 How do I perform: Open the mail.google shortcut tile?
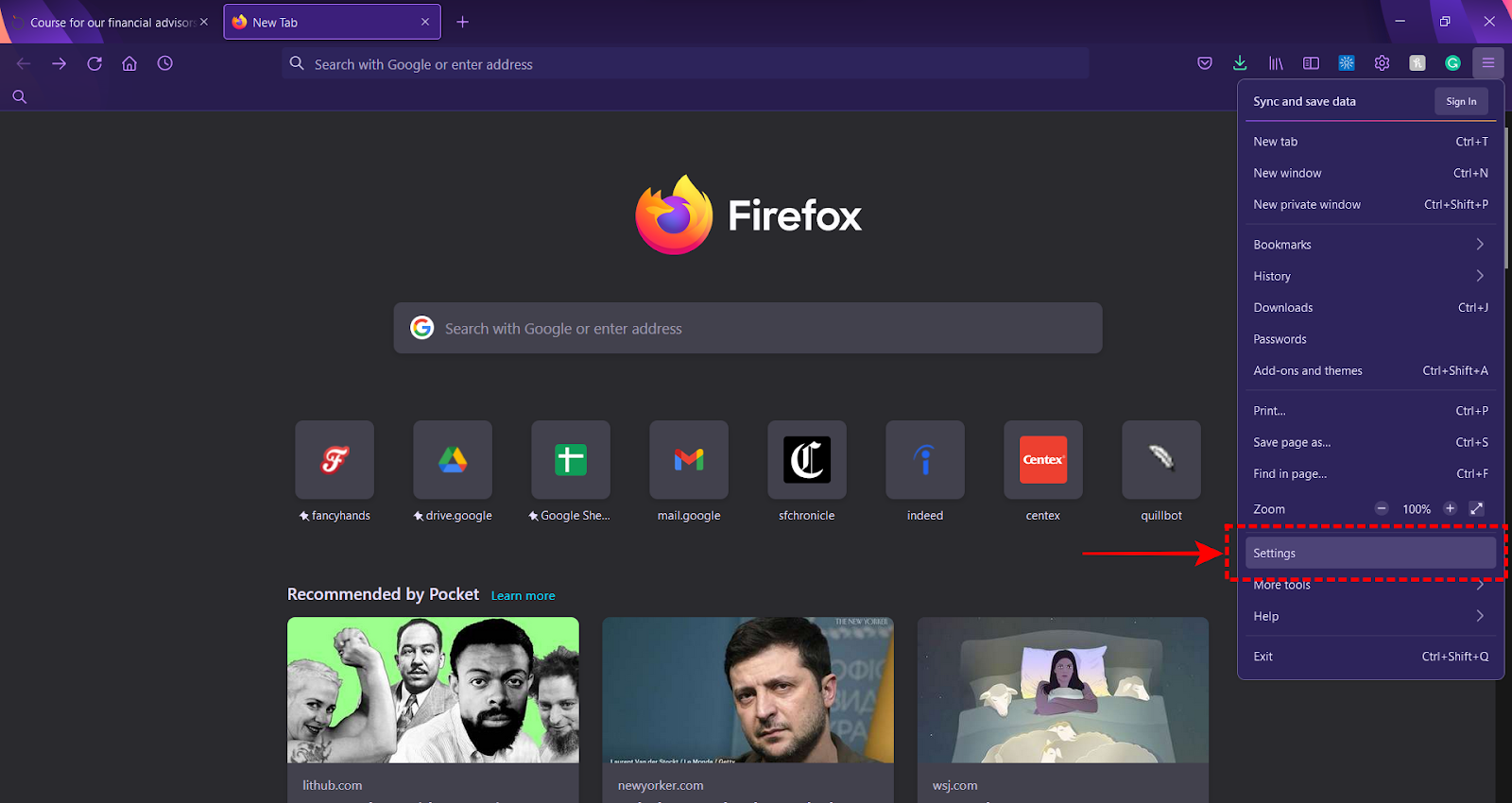click(689, 460)
